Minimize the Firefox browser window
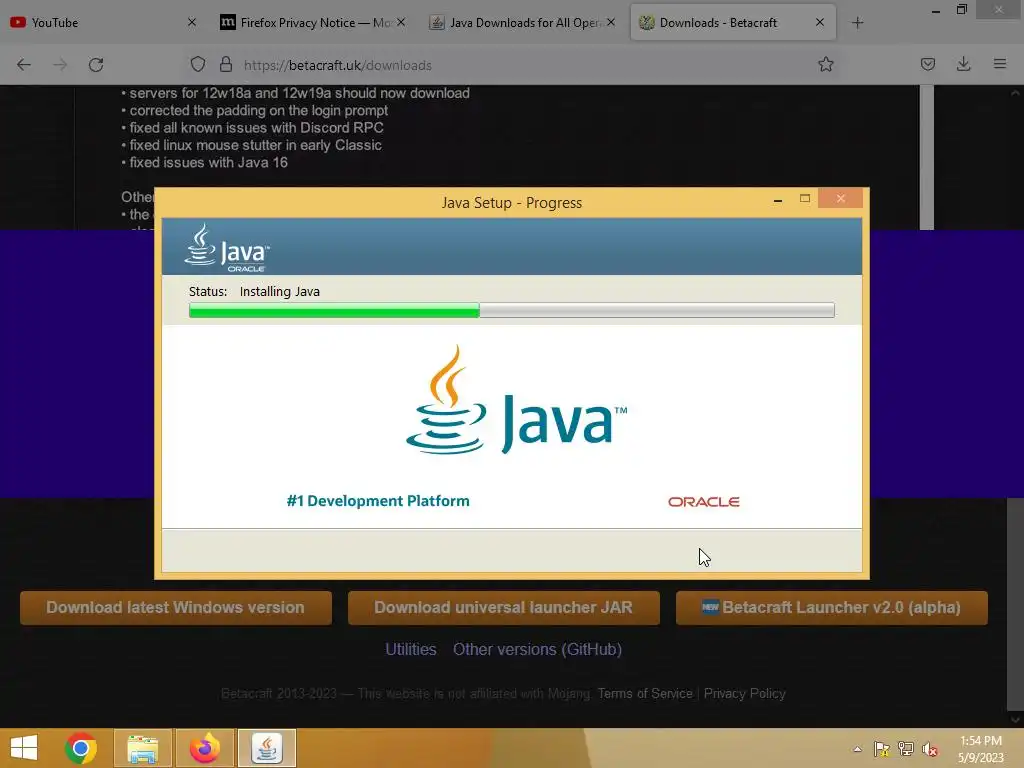This screenshot has height=768, width=1024. coord(935,10)
